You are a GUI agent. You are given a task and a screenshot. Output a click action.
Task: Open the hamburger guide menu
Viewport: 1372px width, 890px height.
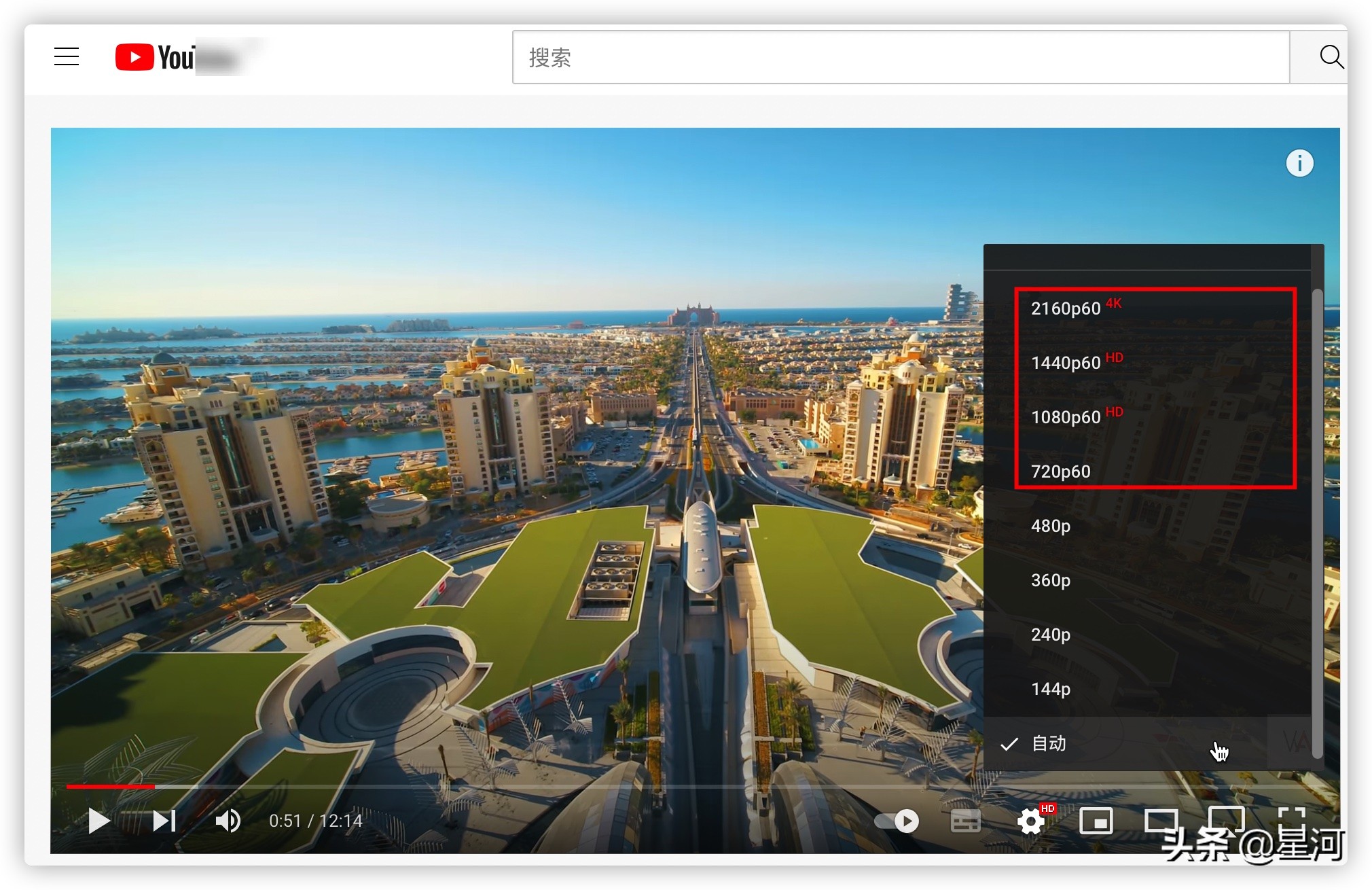(67, 56)
